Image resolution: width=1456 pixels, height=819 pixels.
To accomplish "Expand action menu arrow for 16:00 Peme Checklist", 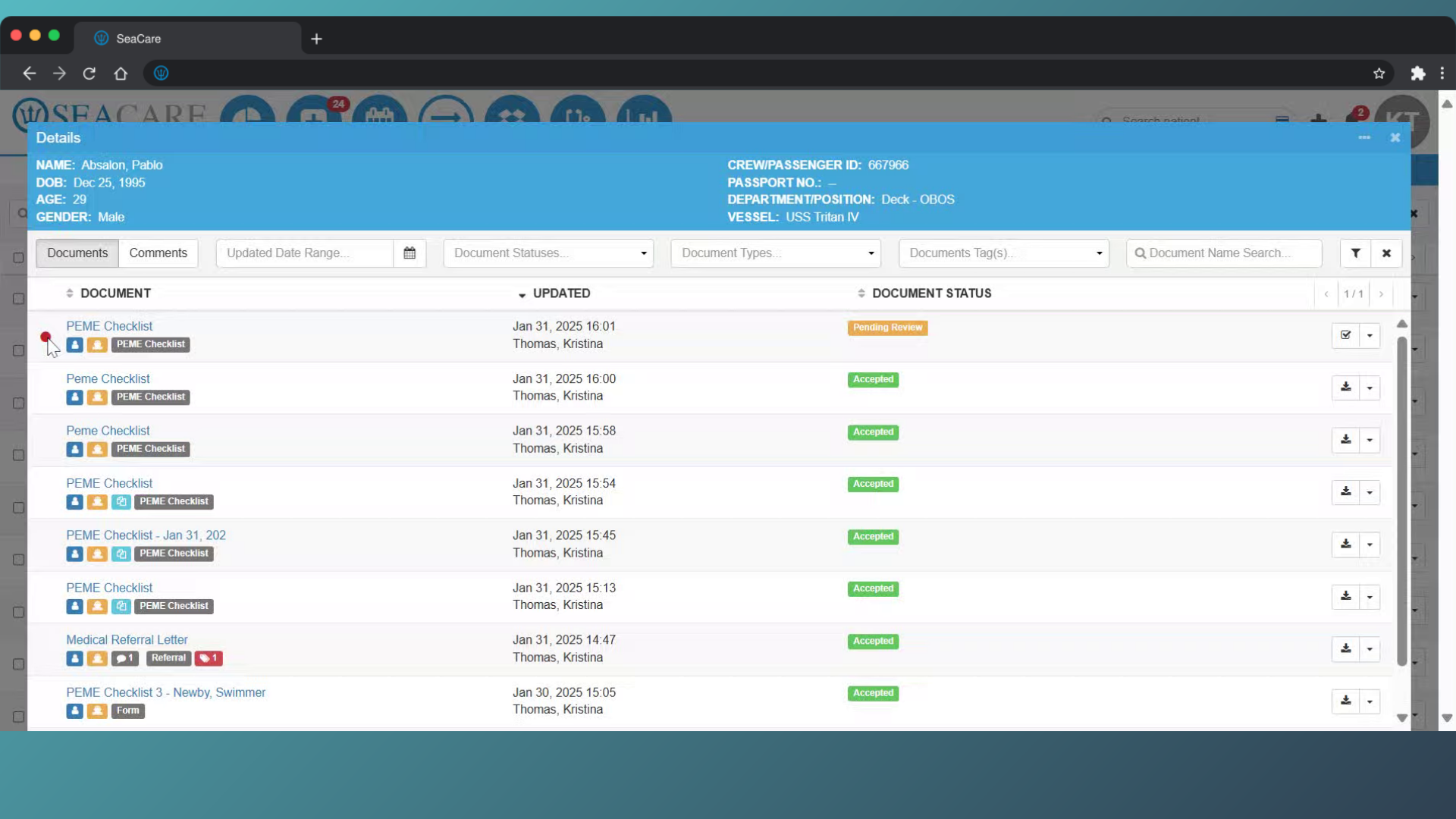I will 1370,388.
